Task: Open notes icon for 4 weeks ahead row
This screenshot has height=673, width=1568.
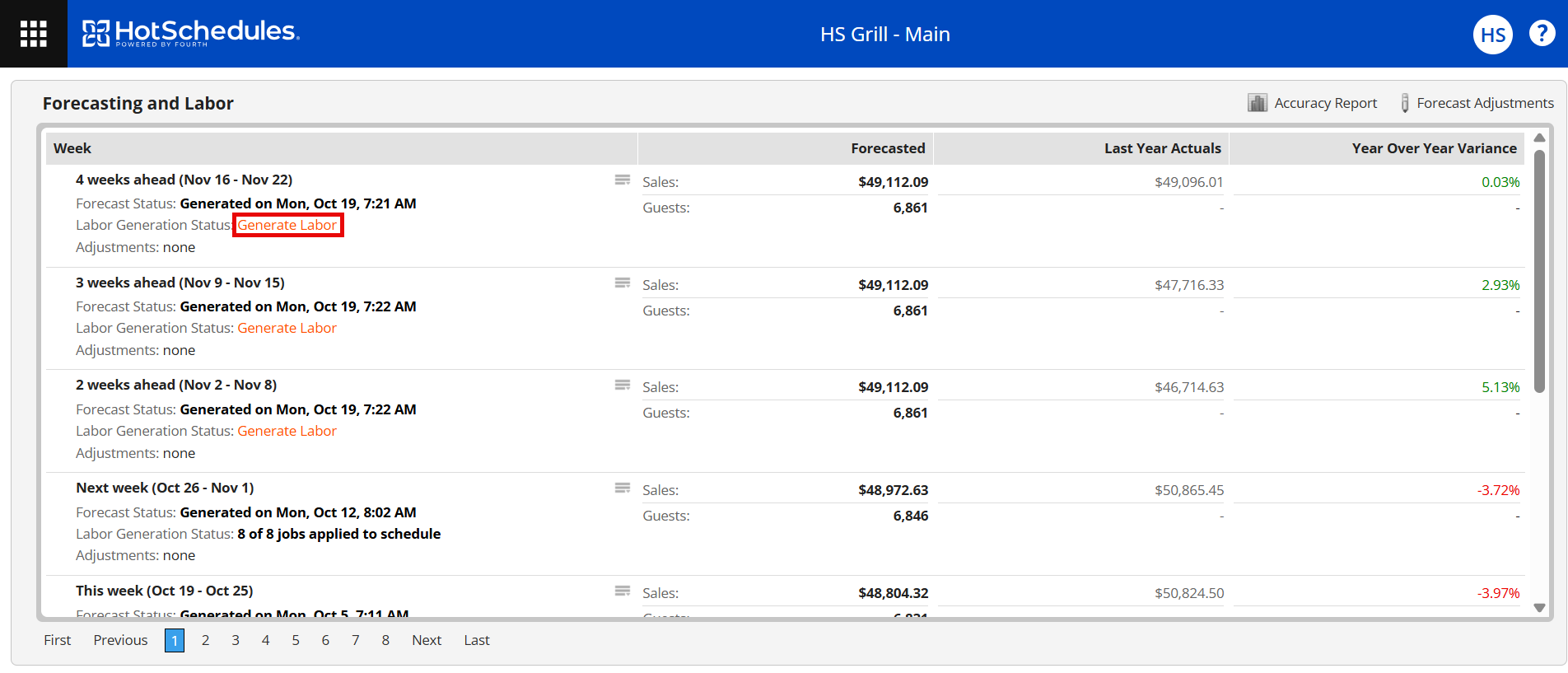Action: pos(623,180)
